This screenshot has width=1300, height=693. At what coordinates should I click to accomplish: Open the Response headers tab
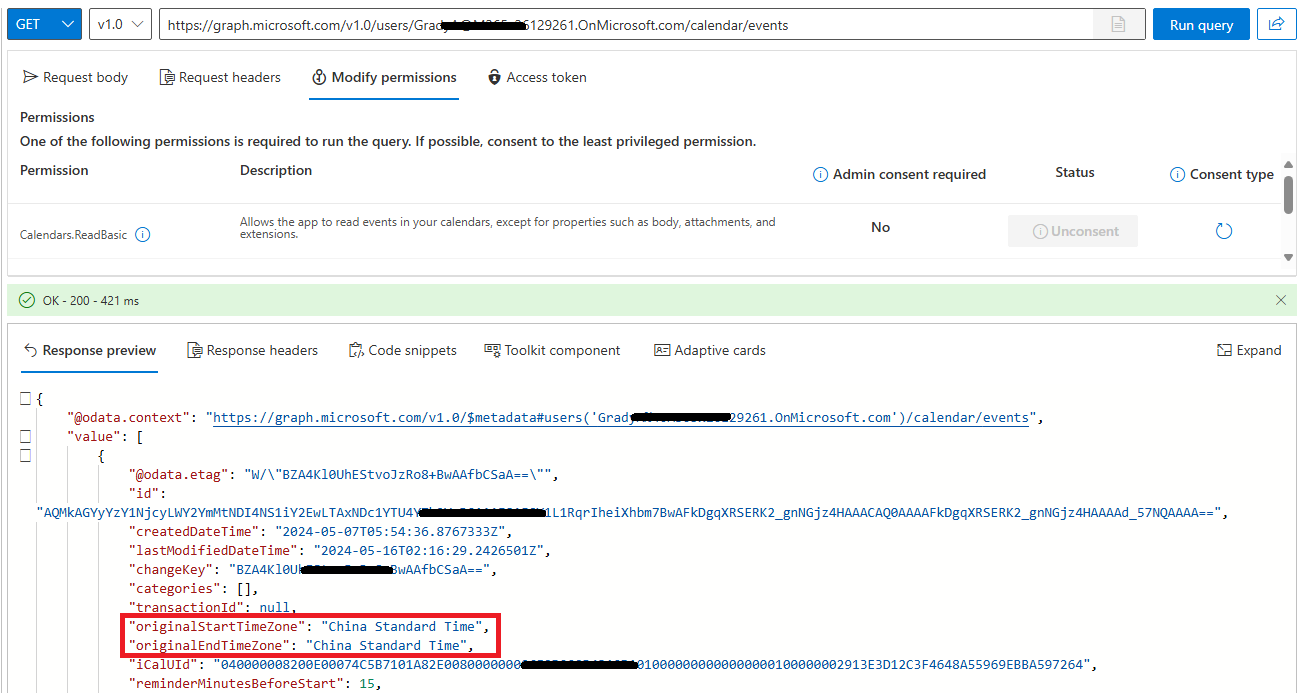pos(253,350)
